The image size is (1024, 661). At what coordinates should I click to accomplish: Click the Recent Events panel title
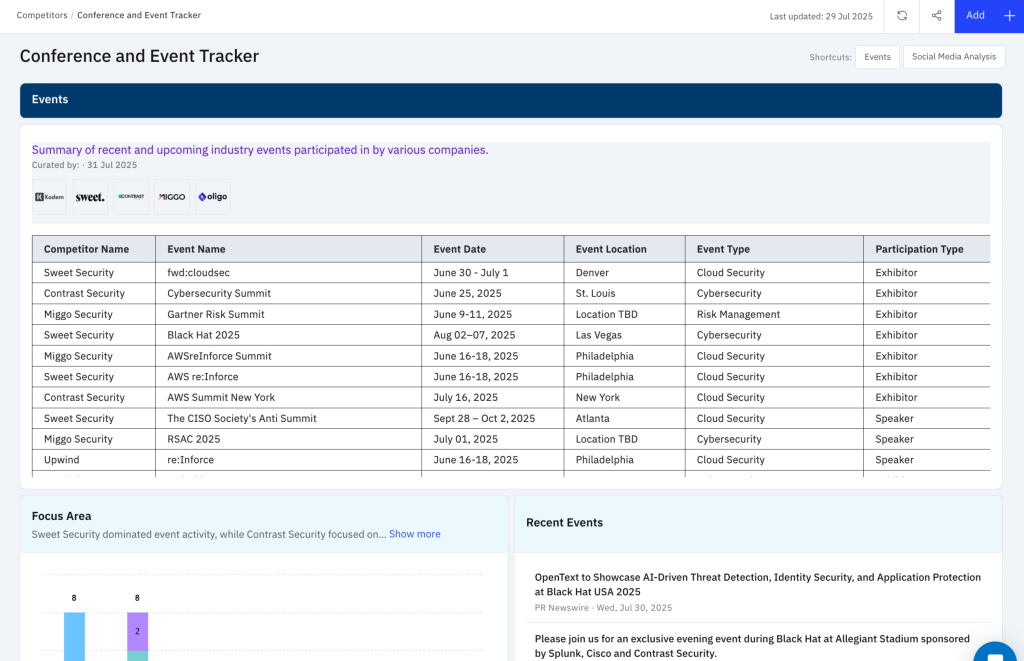pyautogui.click(x=564, y=523)
